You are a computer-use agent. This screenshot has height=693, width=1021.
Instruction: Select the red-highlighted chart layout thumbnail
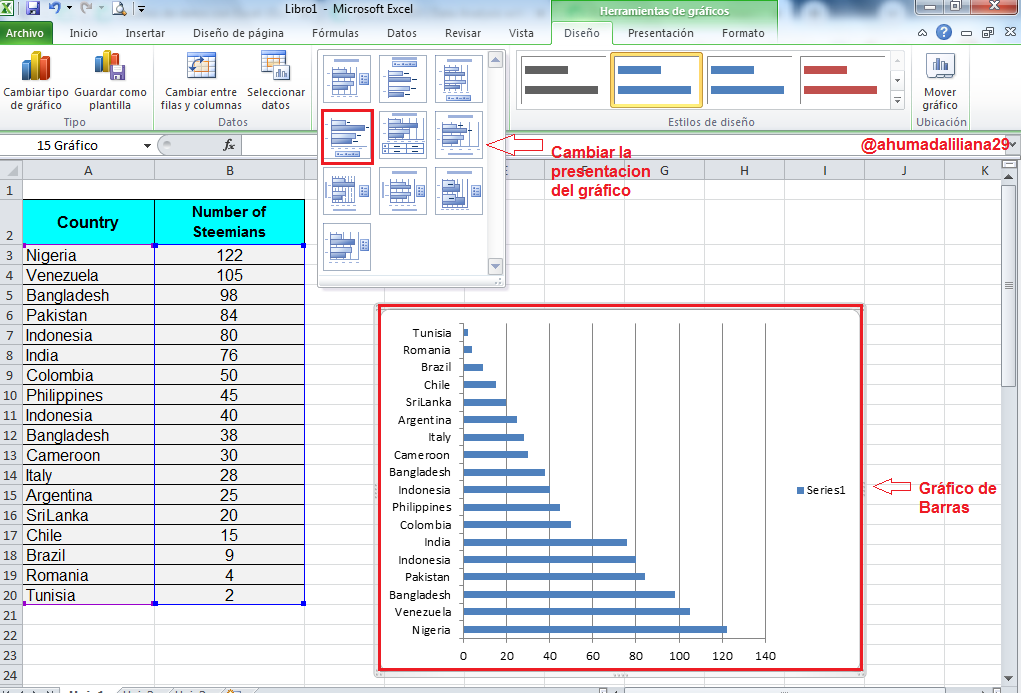[347, 136]
